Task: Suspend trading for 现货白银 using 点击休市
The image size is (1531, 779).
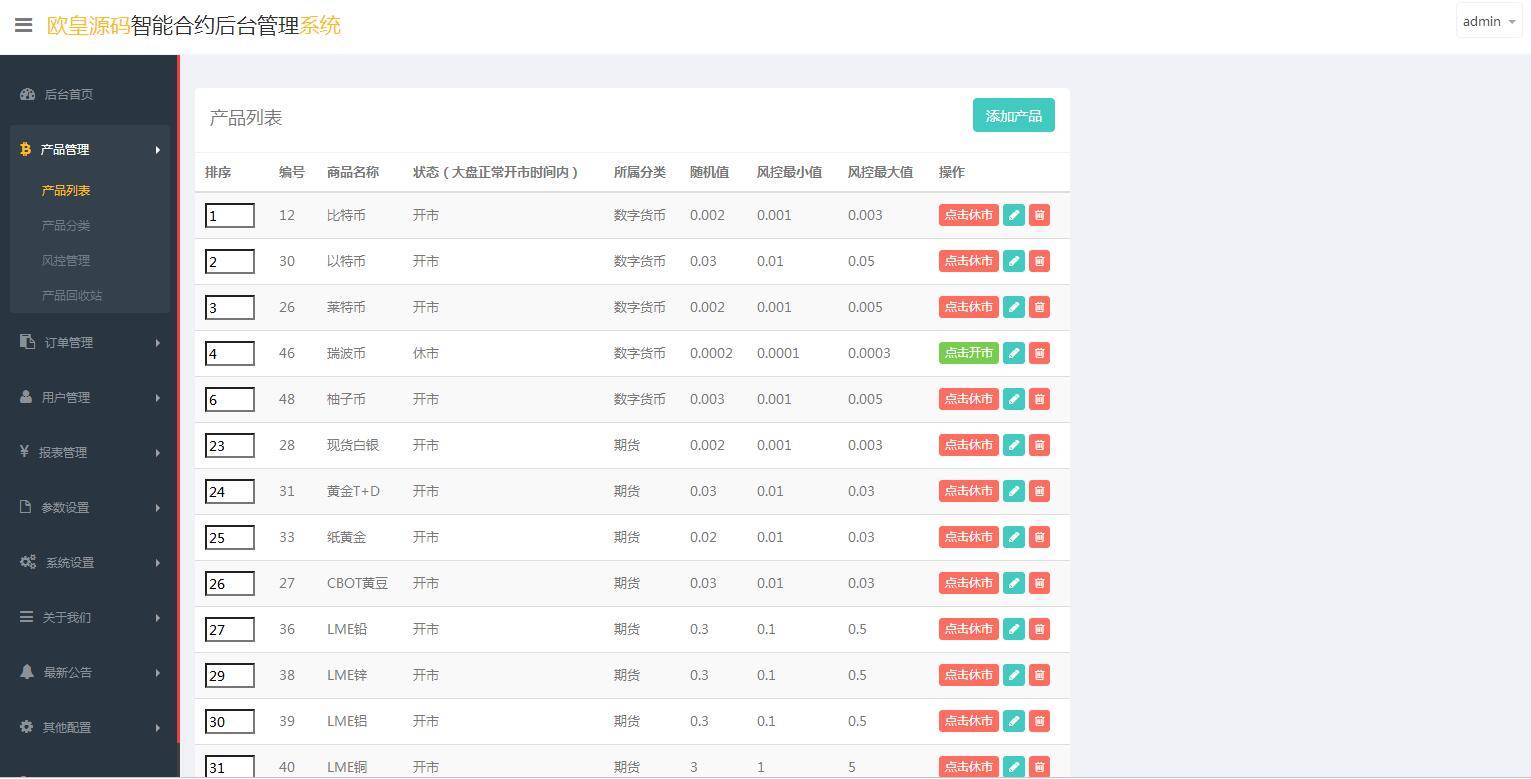Action: tap(967, 445)
